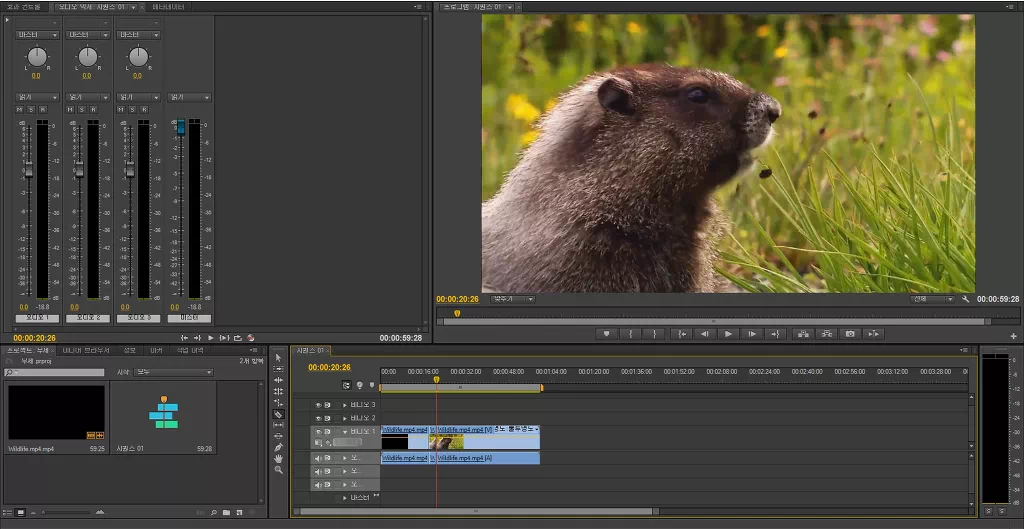The height and width of the screenshot is (529, 1024).
Task: Mute Audio 2 mixer channel (M)
Action: click(70, 109)
